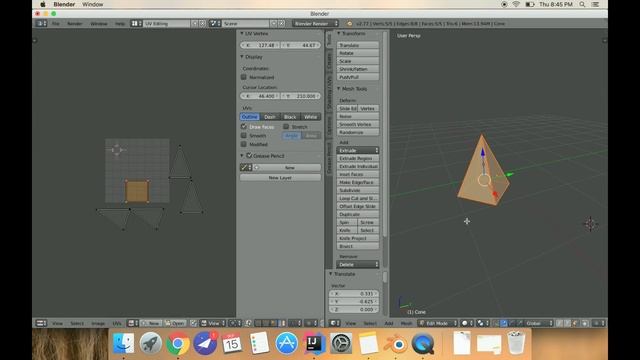Enable the Normalized coordinates checkbox
This screenshot has width=640, height=360.
coord(244,77)
